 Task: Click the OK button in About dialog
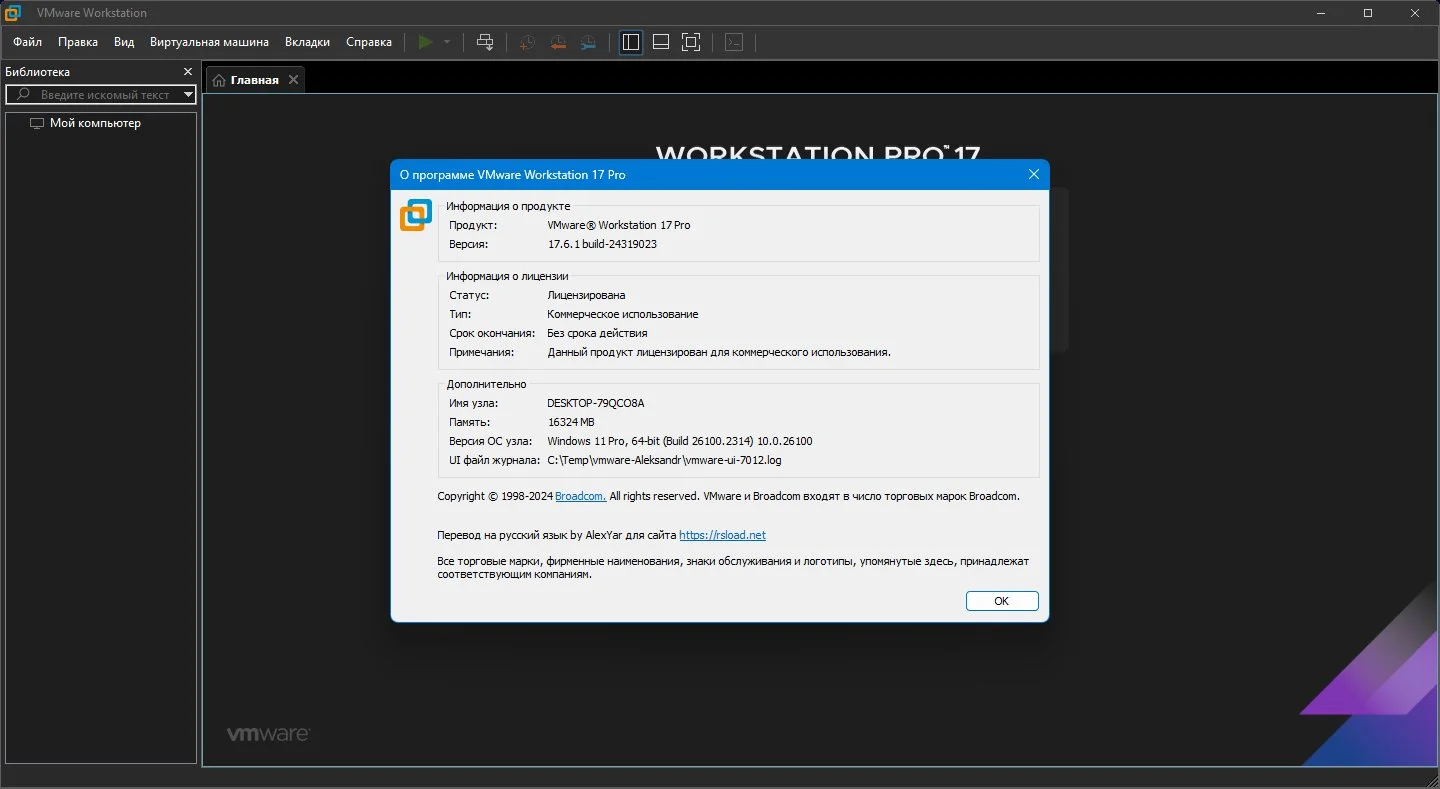click(x=1002, y=601)
